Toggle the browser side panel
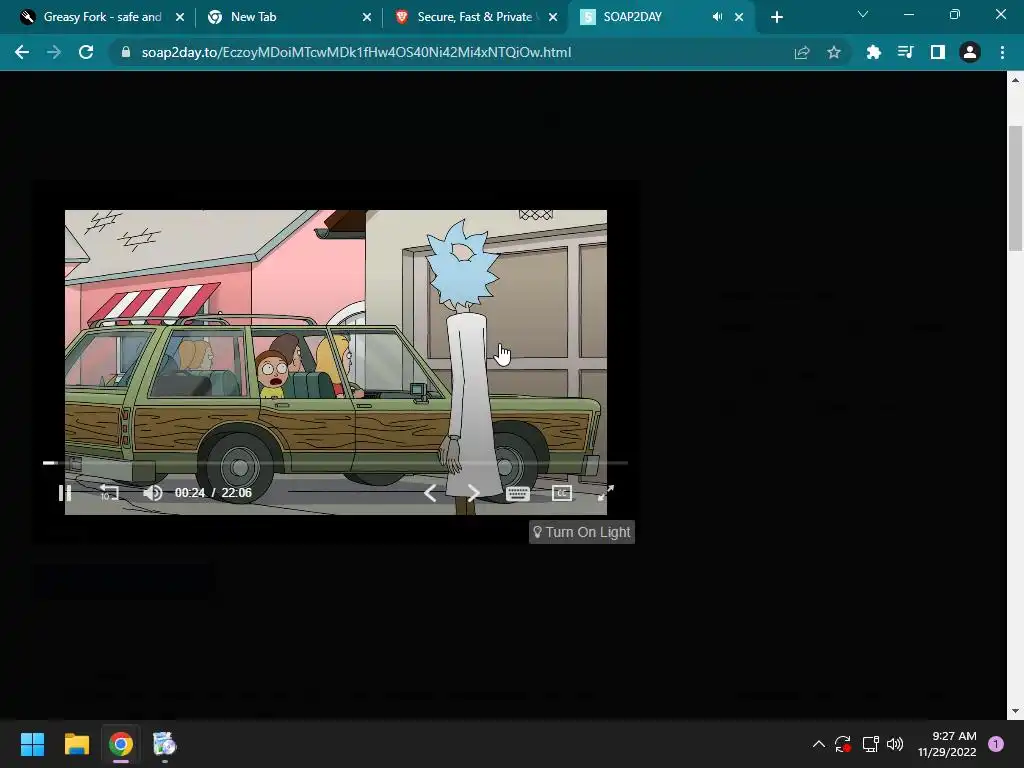1024x768 pixels. pos(938,52)
